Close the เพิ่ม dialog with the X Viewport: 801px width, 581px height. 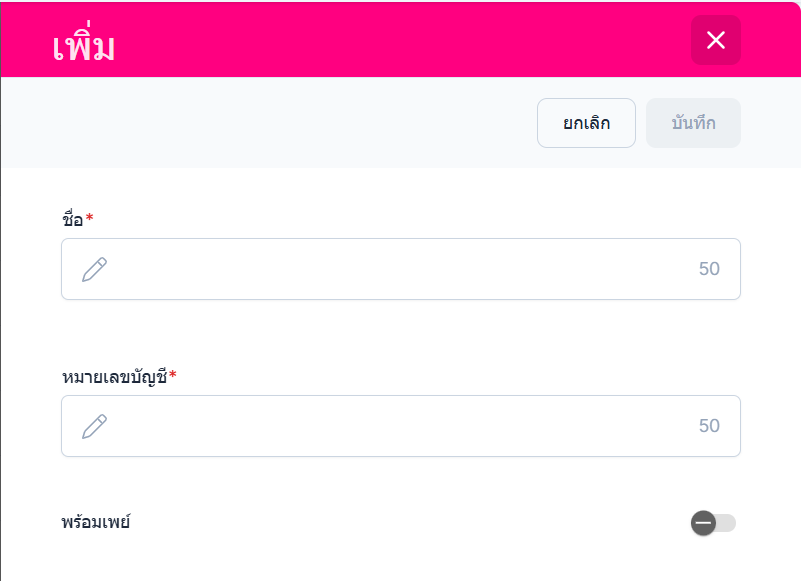point(715,40)
